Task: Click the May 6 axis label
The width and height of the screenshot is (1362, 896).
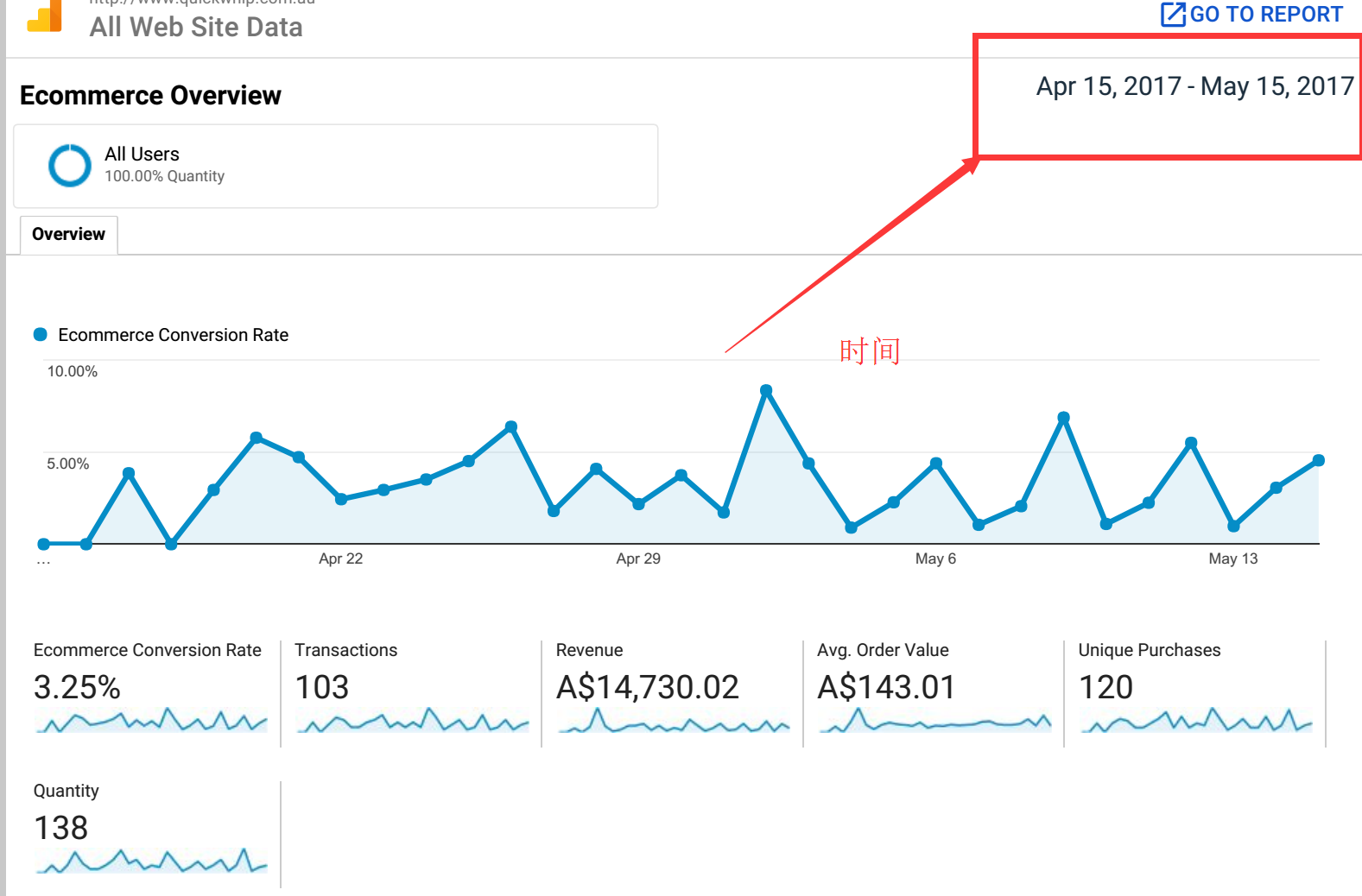Action: click(935, 558)
